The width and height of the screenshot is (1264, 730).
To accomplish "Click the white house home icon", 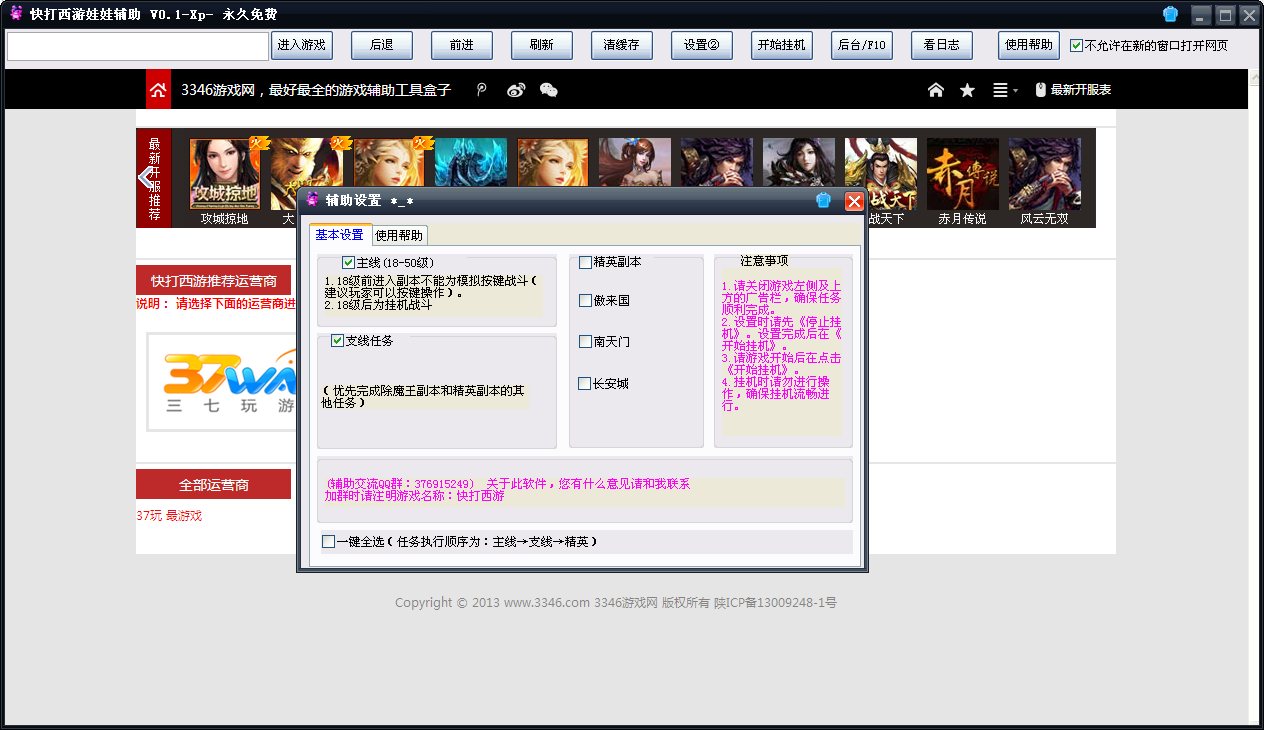I will click(936, 90).
